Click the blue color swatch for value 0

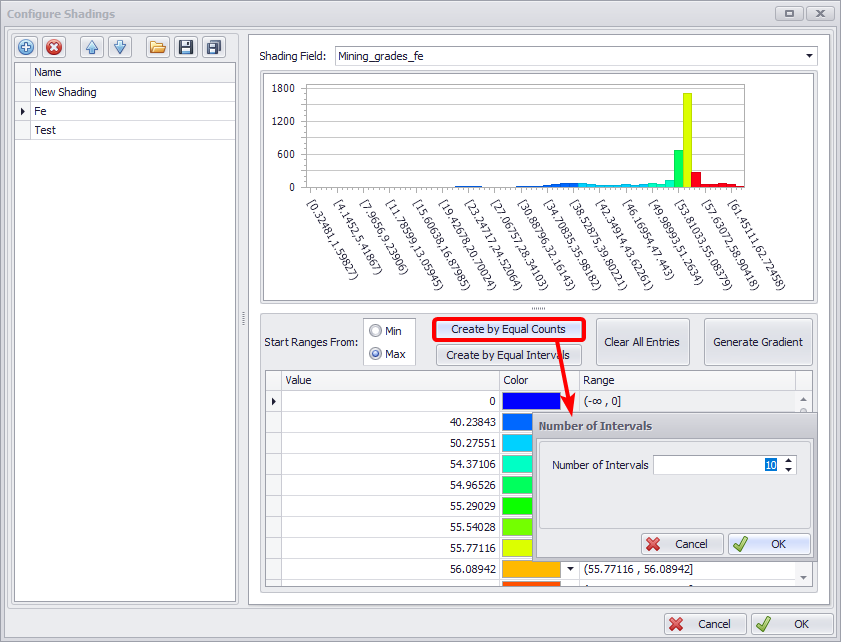coord(531,401)
